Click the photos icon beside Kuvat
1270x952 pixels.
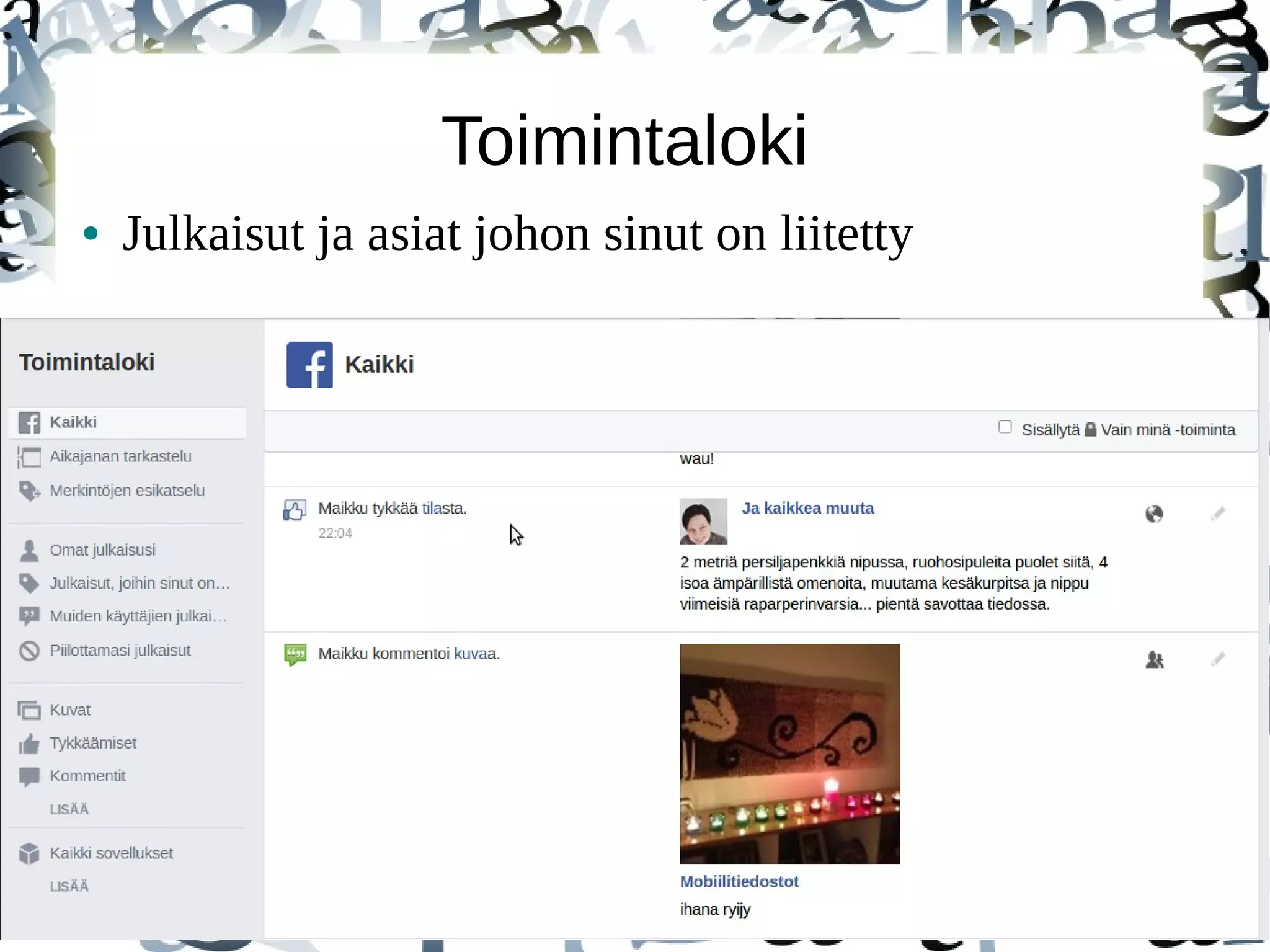(29, 710)
